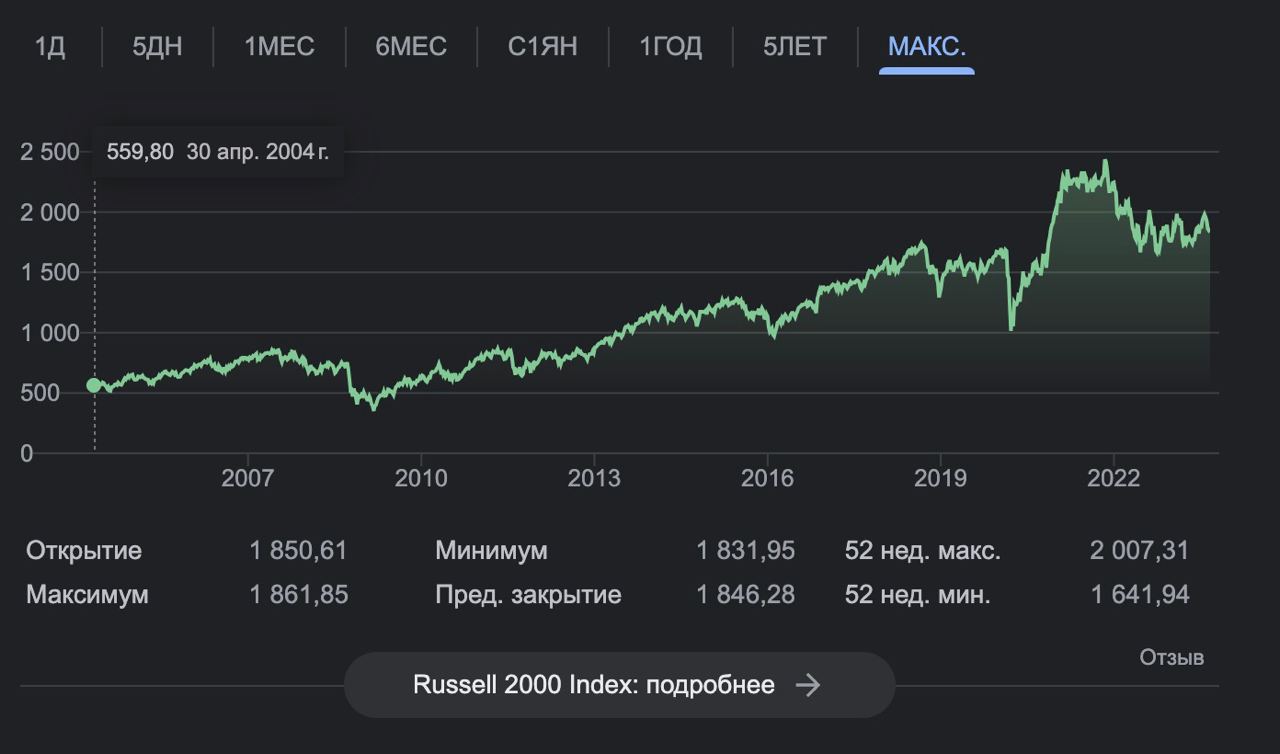Image resolution: width=1280 pixels, height=754 pixels.
Task: Click the 2022 label on time axis
Action: click(x=1113, y=478)
